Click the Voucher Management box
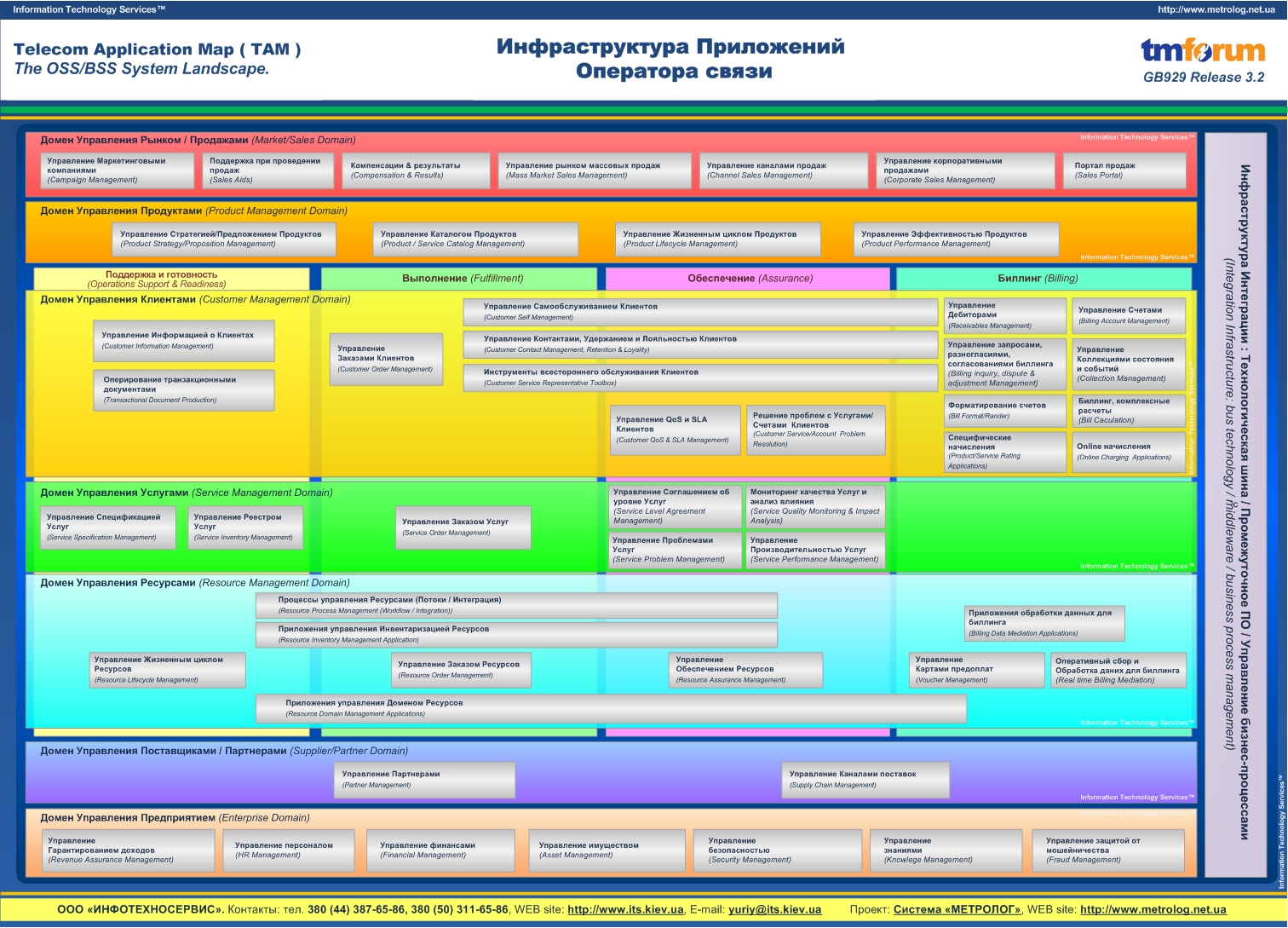This screenshot has width=1288, height=928. tap(975, 670)
